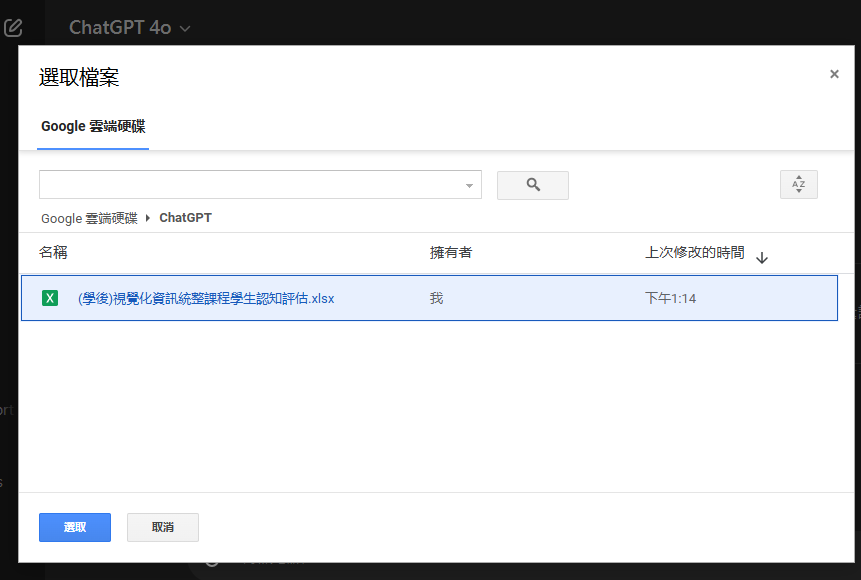Sort by 上次修改的時間 column header

pyautogui.click(x=695, y=252)
